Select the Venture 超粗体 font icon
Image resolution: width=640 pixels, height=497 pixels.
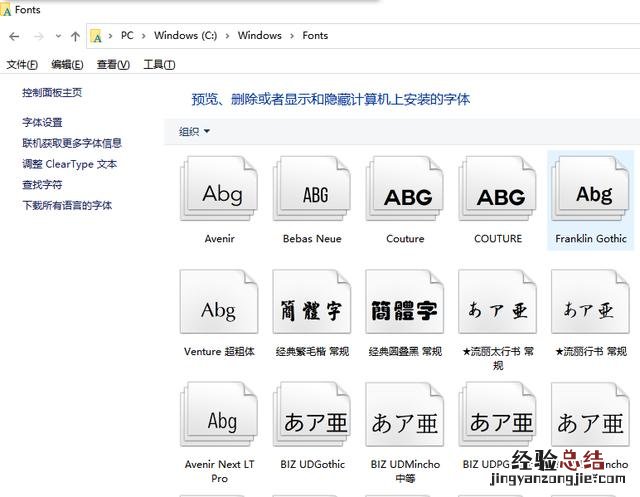coord(219,308)
